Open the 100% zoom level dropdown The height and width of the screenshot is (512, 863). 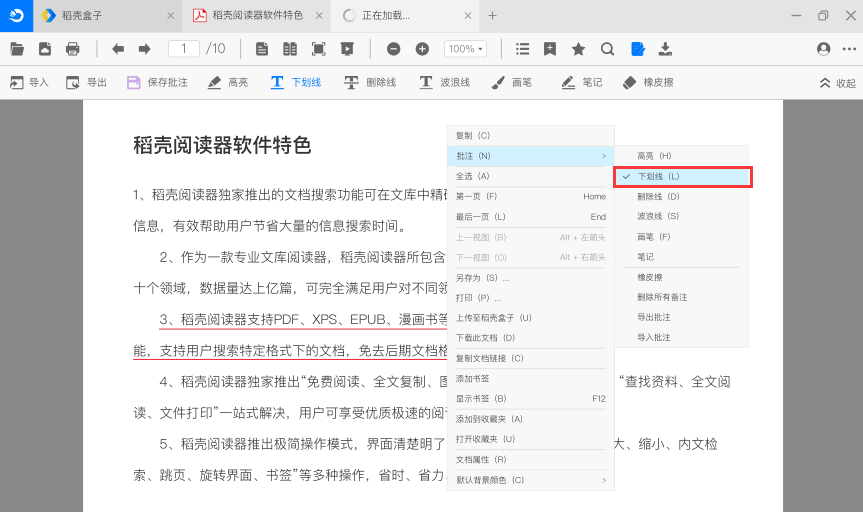pos(466,49)
